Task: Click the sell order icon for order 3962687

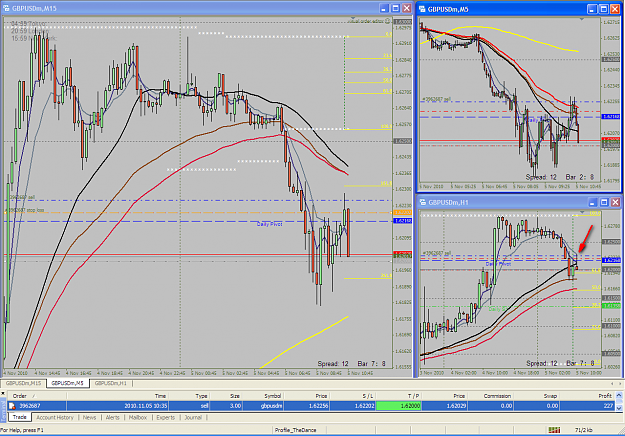Action: (x=12, y=406)
